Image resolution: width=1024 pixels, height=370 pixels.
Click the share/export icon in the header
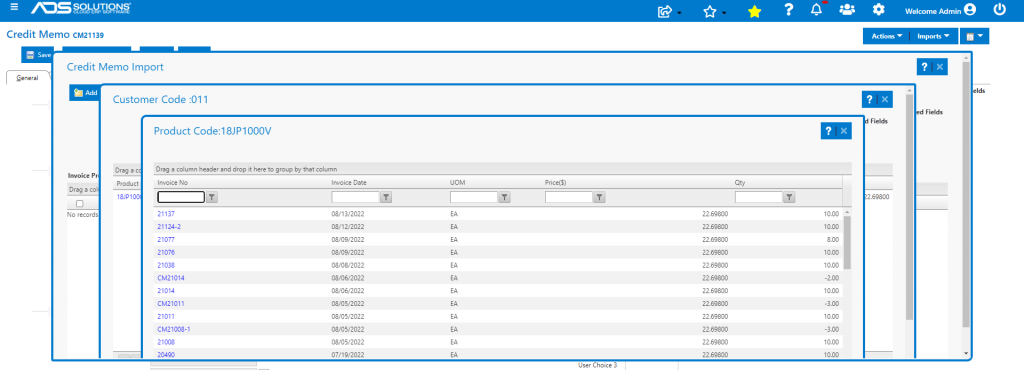pyautogui.click(x=665, y=11)
